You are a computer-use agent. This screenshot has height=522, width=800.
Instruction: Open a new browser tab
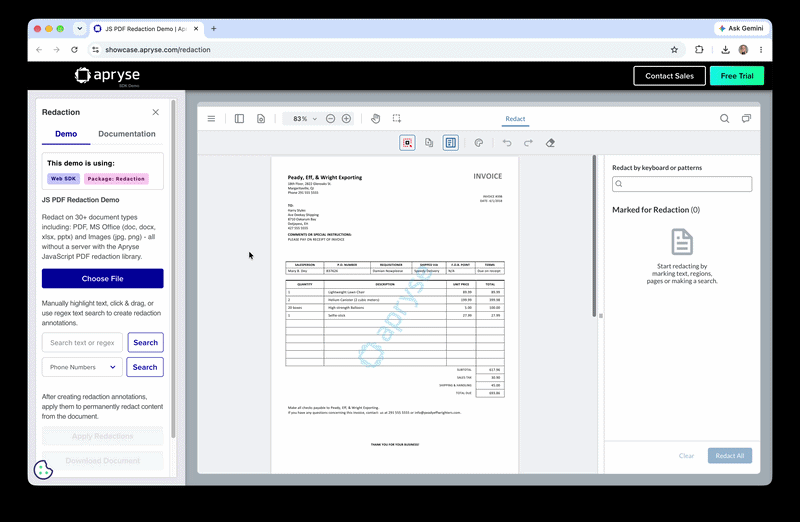214,29
